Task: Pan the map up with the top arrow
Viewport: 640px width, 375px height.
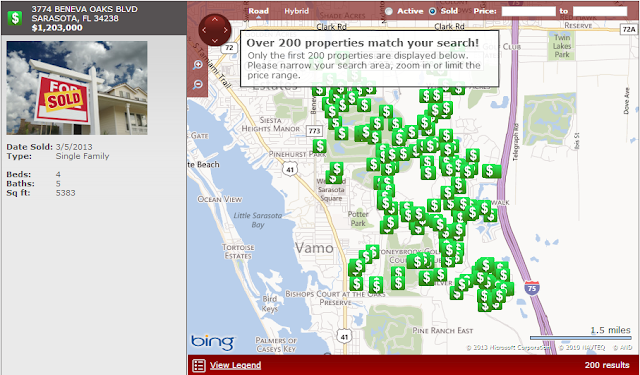Action: (x=215, y=19)
